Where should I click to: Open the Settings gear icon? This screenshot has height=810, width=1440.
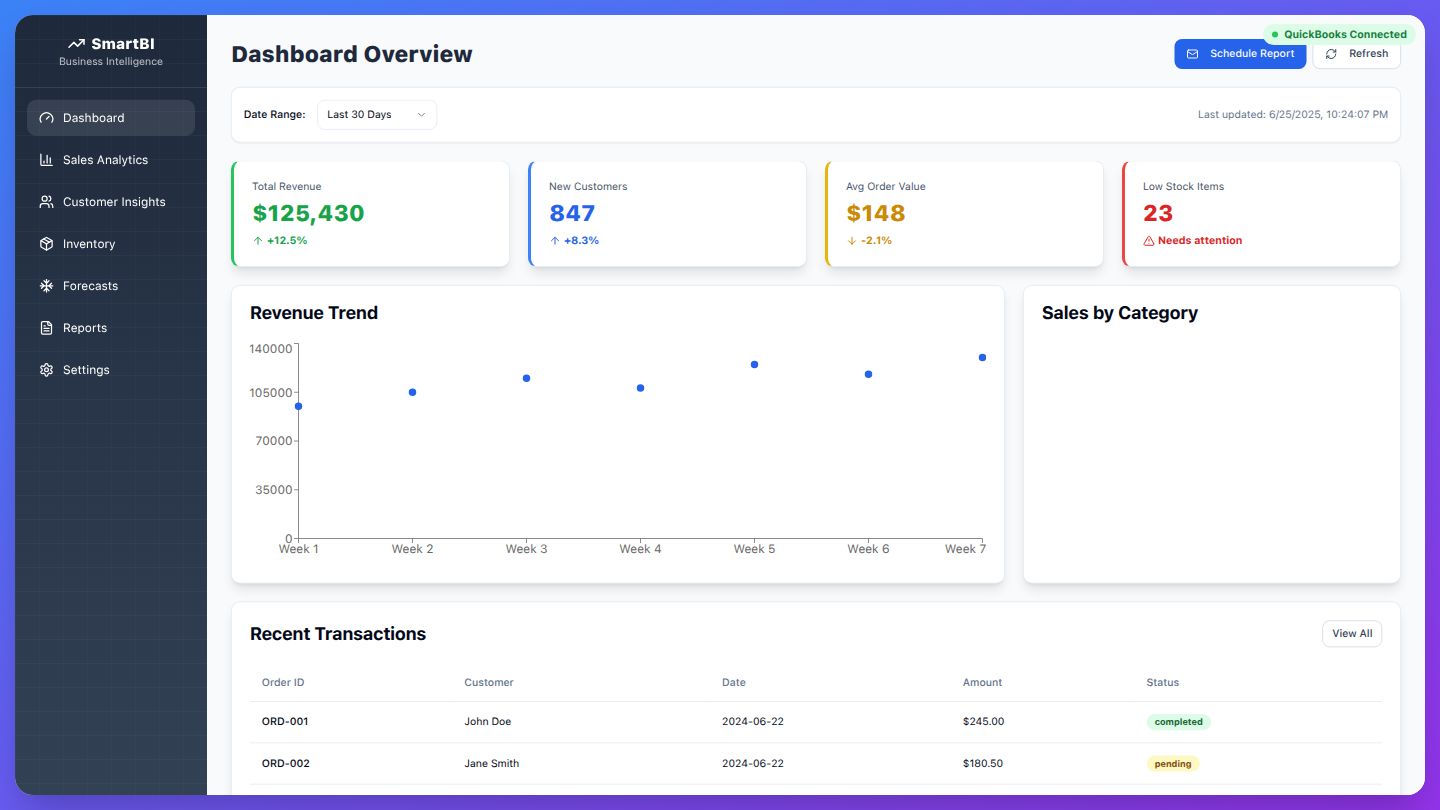pyautogui.click(x=46, y=370)
